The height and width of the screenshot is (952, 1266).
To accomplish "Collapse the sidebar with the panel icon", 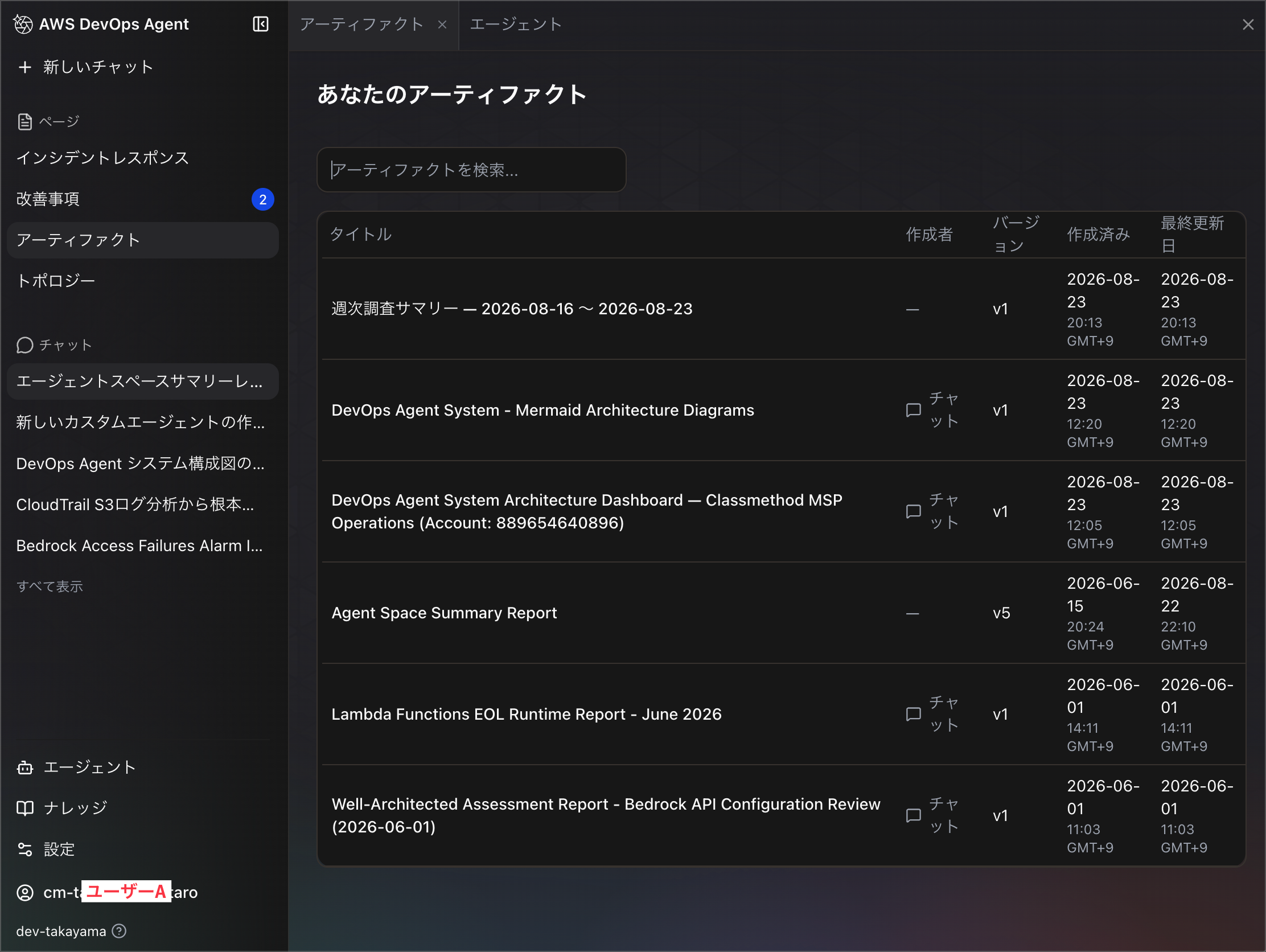I will (x=260, y=24).
